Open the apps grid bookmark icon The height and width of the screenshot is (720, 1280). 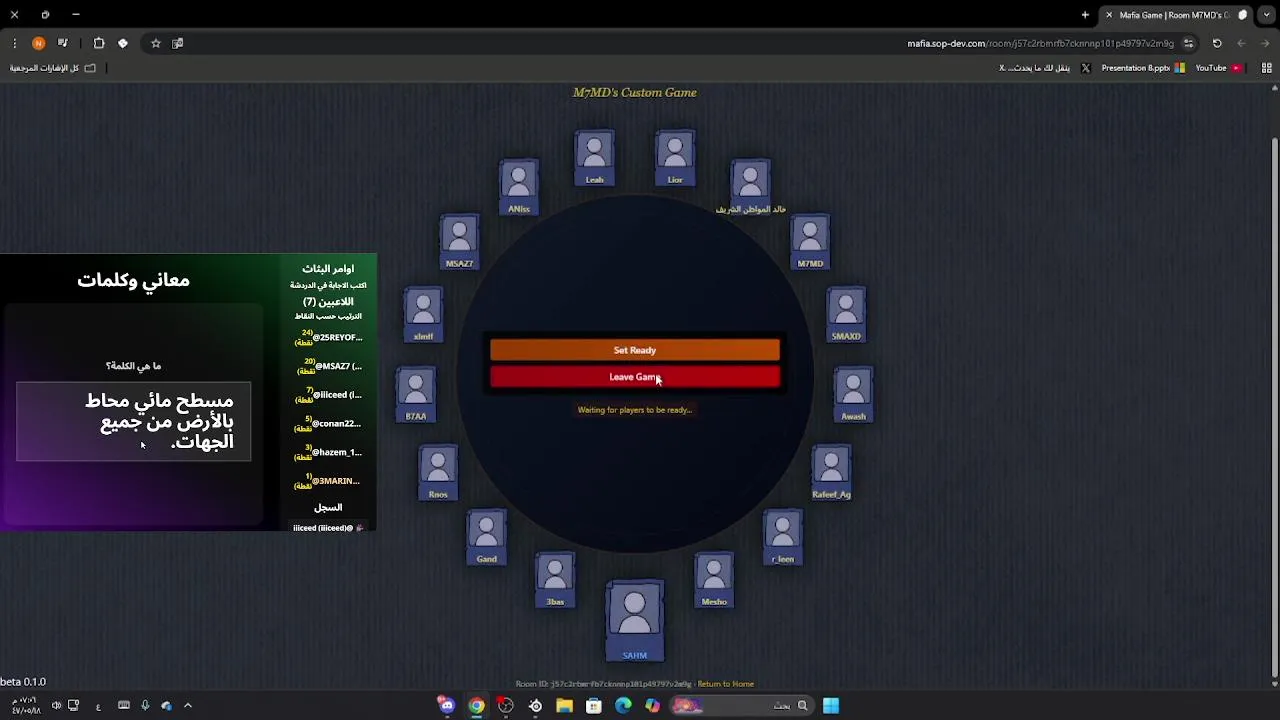coord(1267,68)
